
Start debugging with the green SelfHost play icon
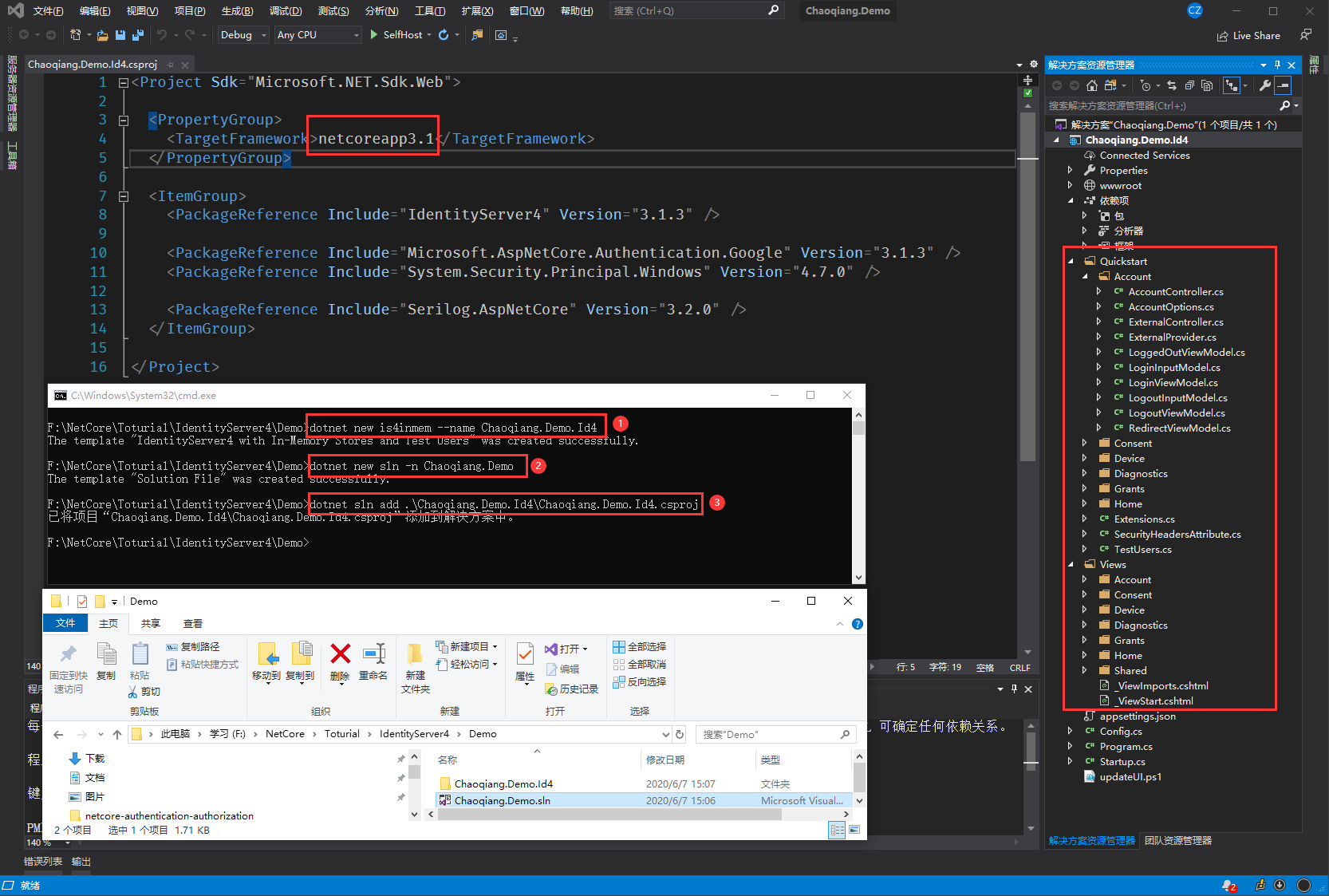(x=373, y=35)
